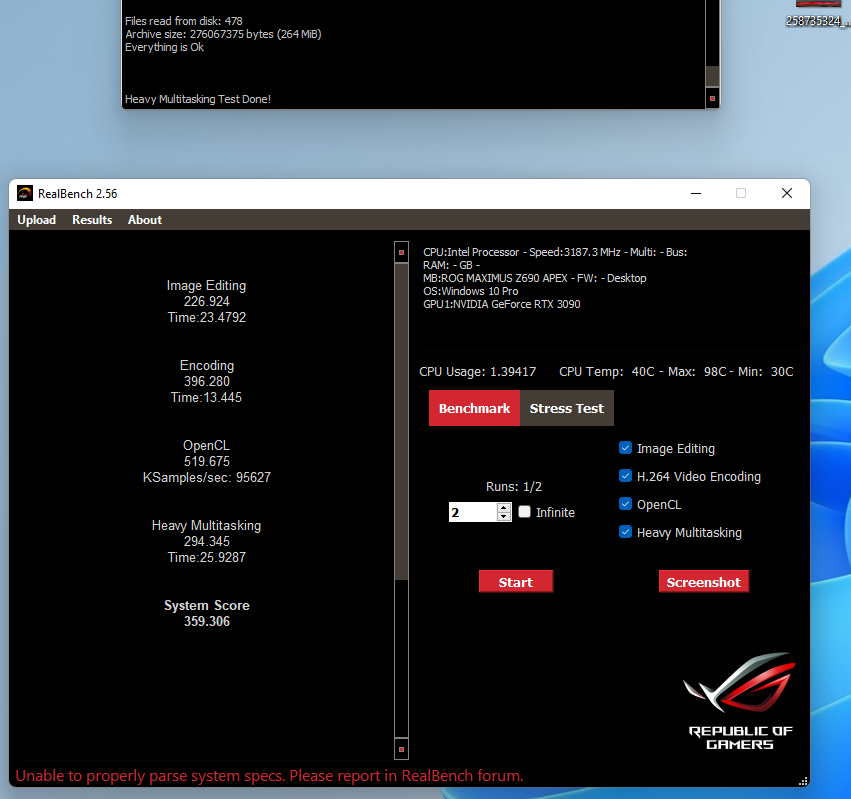Uncheck Heavy Multitasking test
Screen dimensions: 851x799
tap(625, 532)
